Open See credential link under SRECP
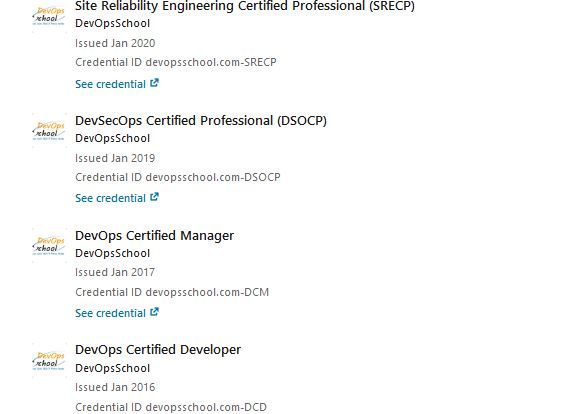 click(x=117, y=84)
